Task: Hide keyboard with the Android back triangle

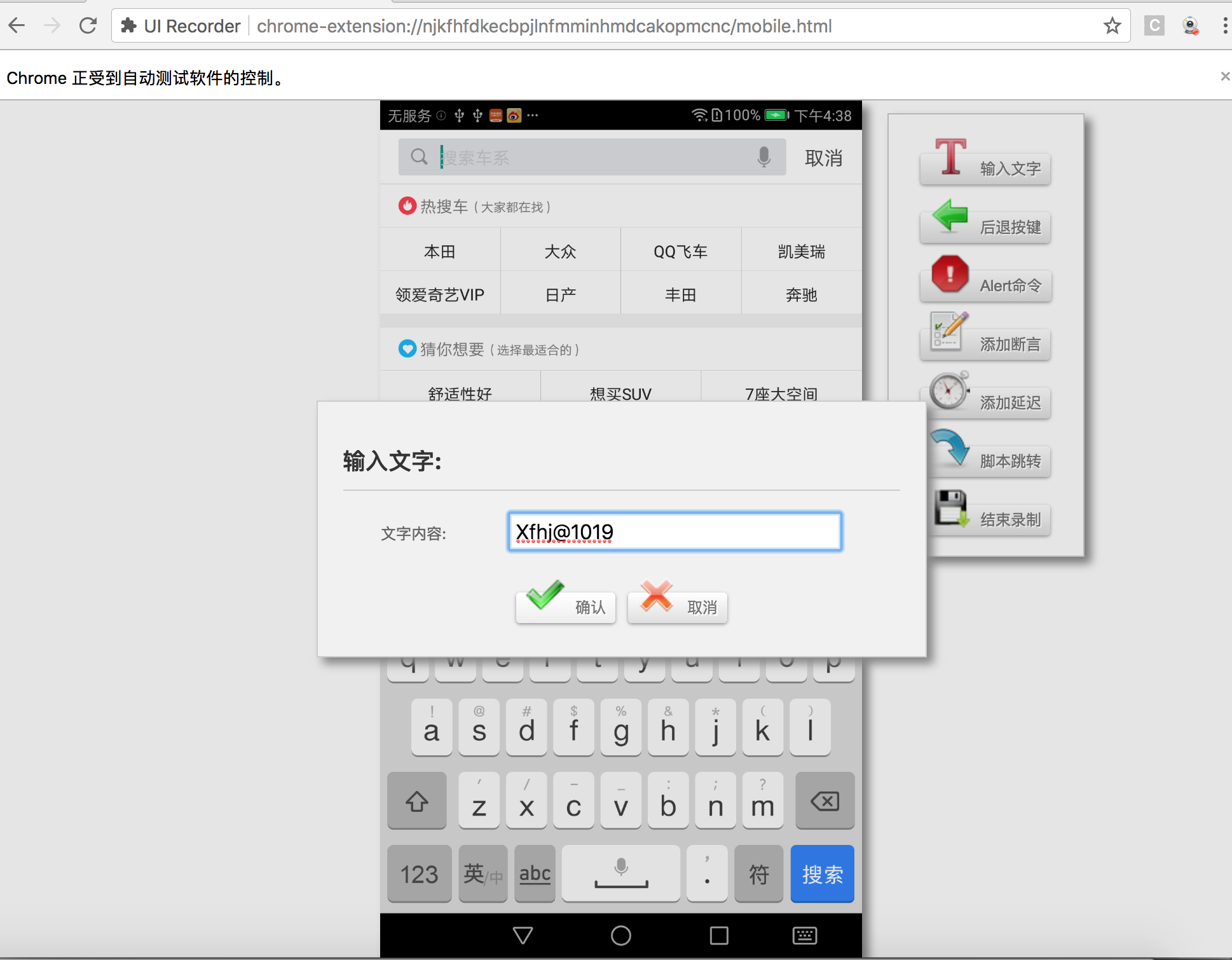Action: [523, 935]
